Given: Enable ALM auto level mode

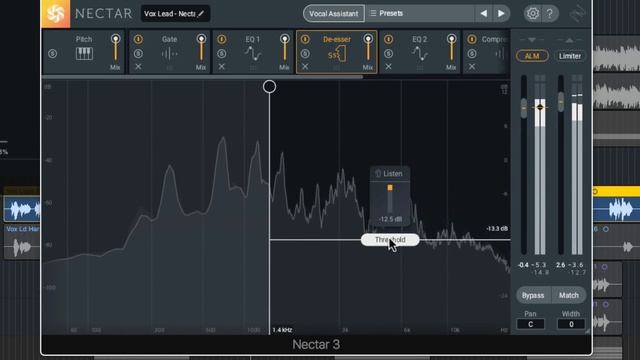Looking at the screenshot, I should point(532,56).
